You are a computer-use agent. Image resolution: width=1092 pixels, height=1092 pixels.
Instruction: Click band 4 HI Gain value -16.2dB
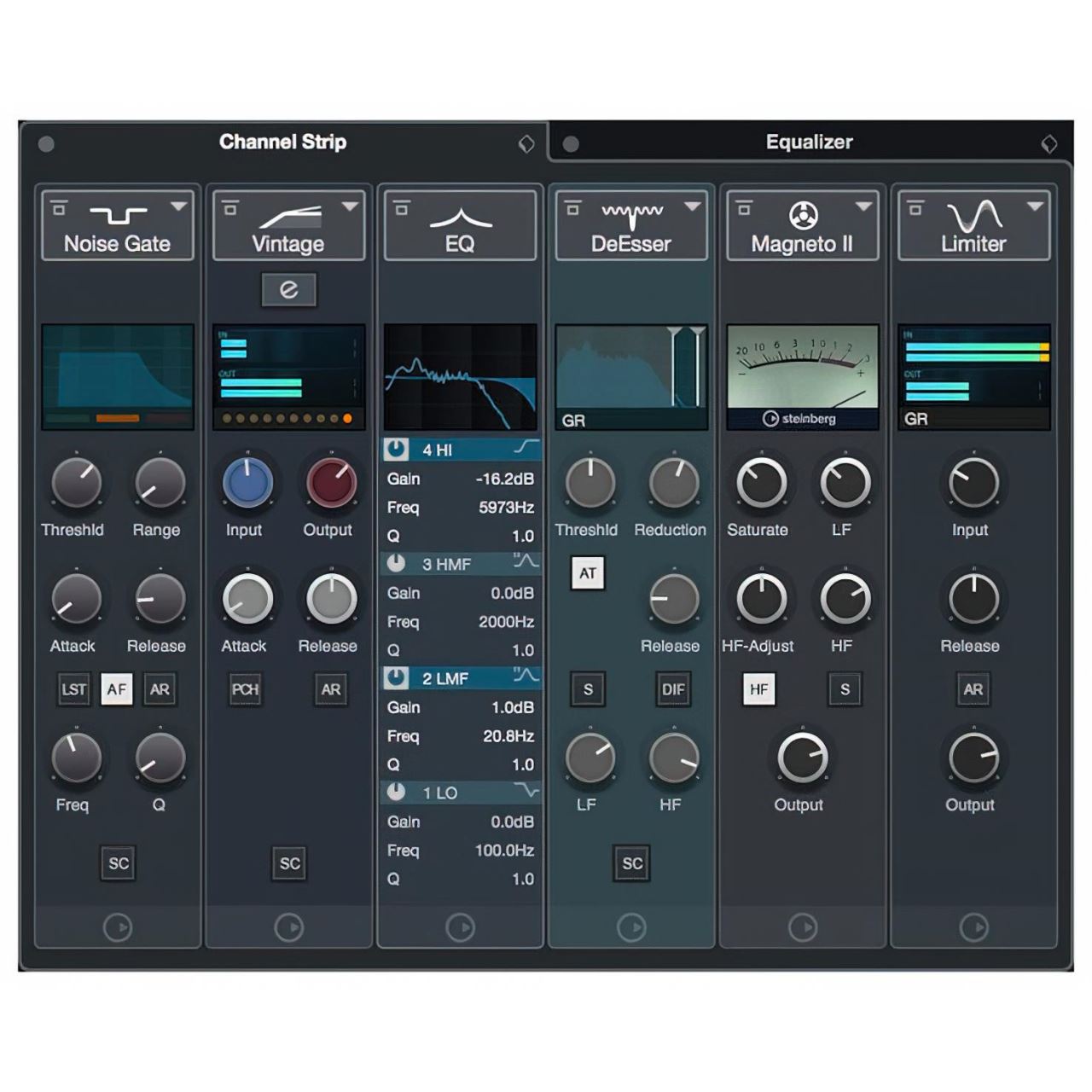505,479
